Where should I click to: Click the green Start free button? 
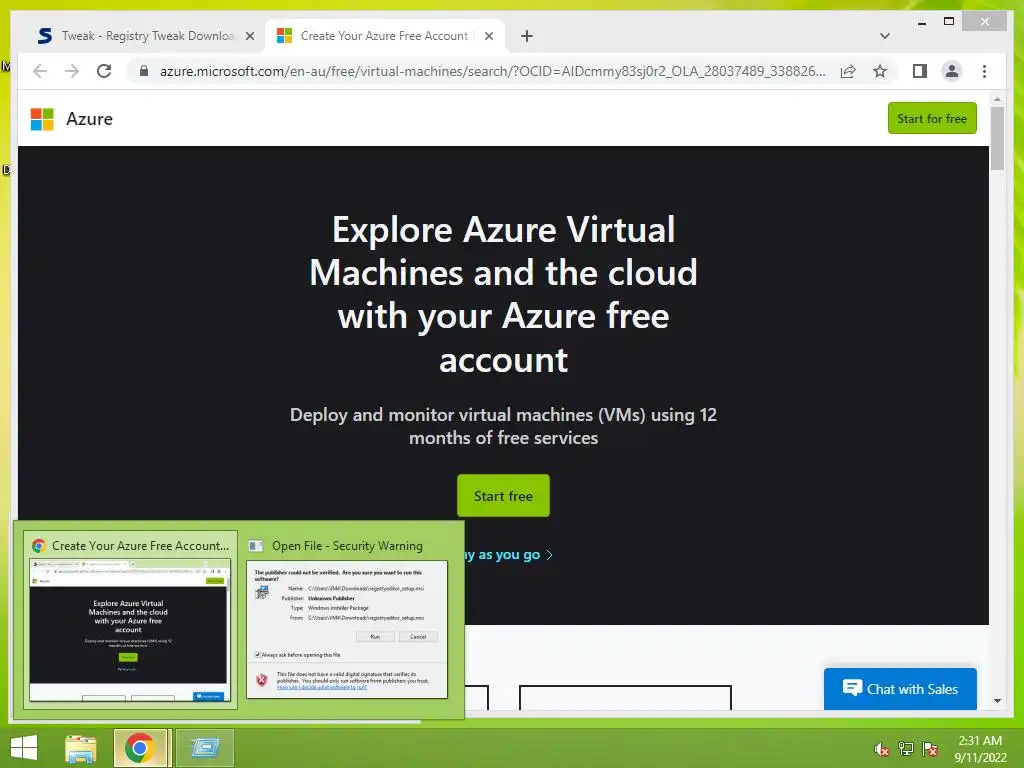click(x=503, y=496)
